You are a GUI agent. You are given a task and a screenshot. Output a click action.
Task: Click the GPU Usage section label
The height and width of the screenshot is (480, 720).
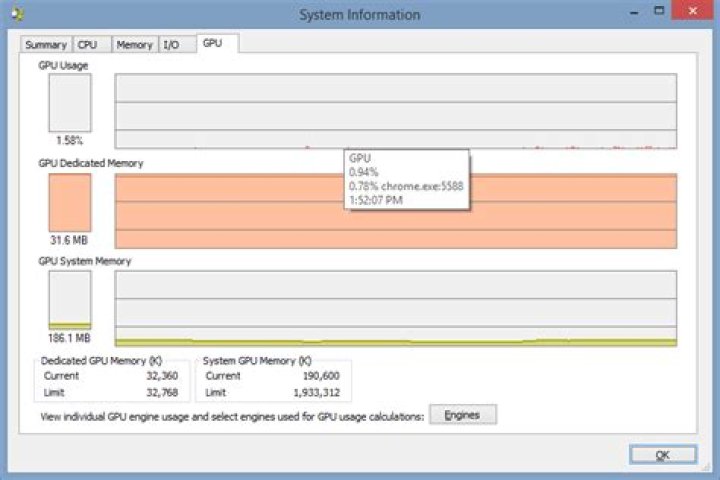tap(63, 66)
